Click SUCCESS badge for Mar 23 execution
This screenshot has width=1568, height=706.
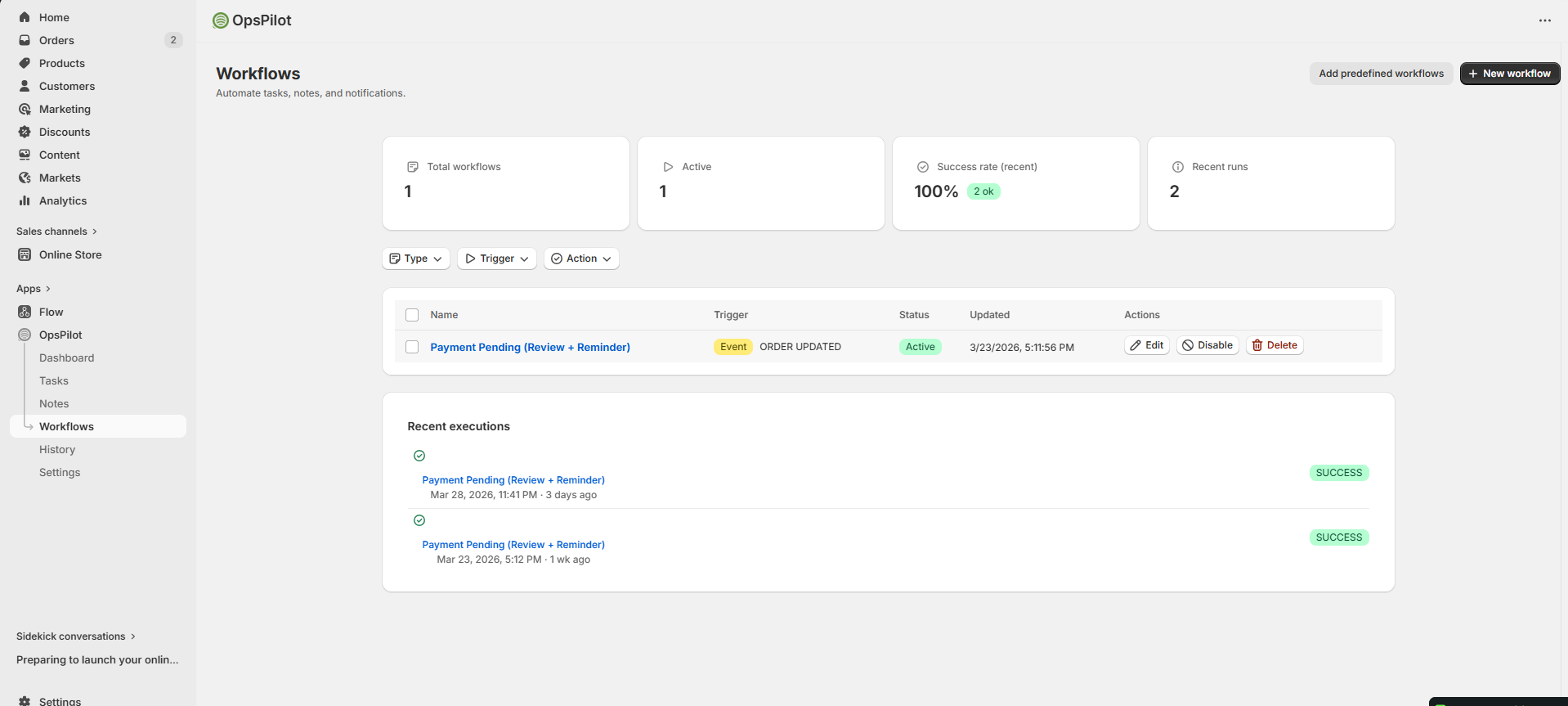coord(1339,537)
